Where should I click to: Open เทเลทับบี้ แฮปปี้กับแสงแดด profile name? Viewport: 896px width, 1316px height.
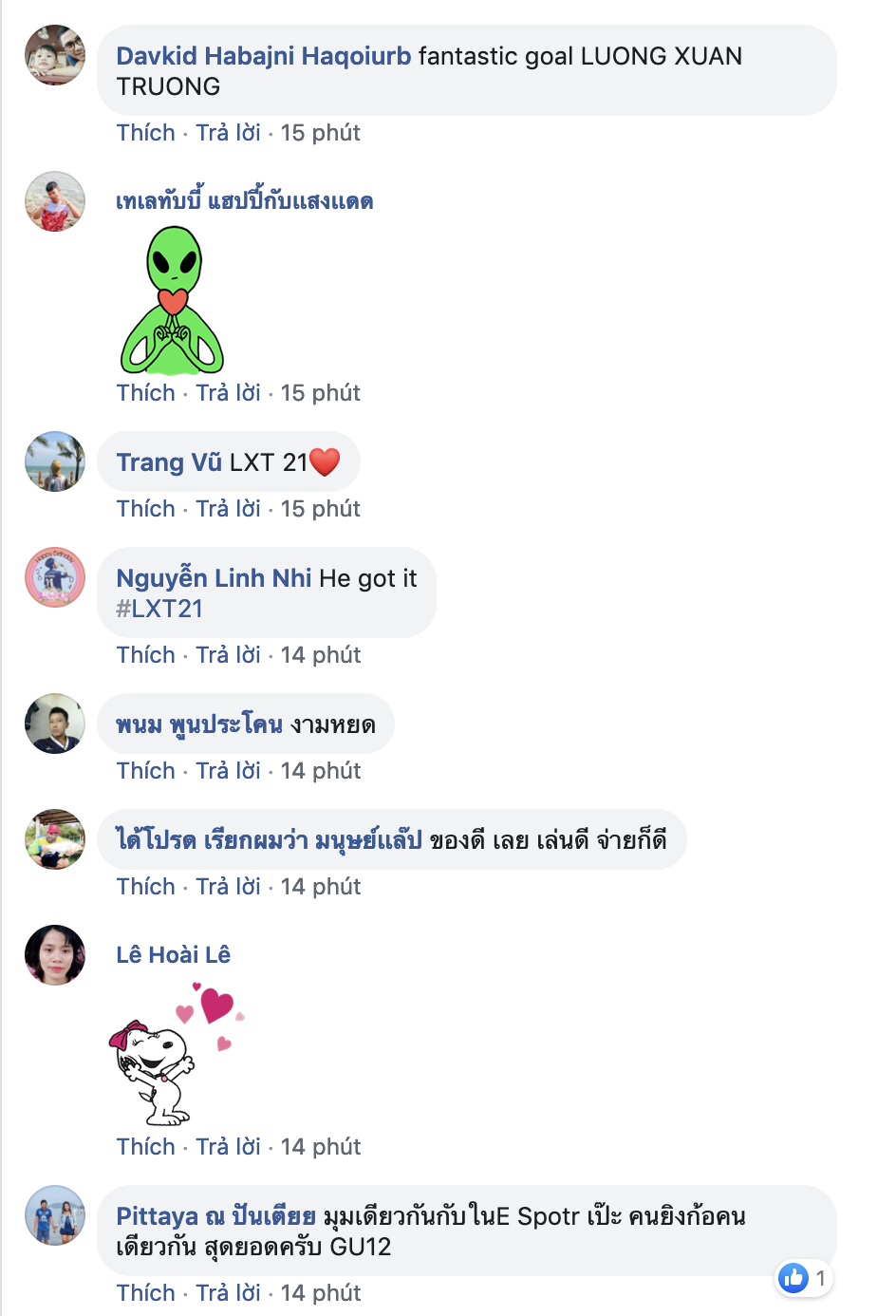coord(245,201)
